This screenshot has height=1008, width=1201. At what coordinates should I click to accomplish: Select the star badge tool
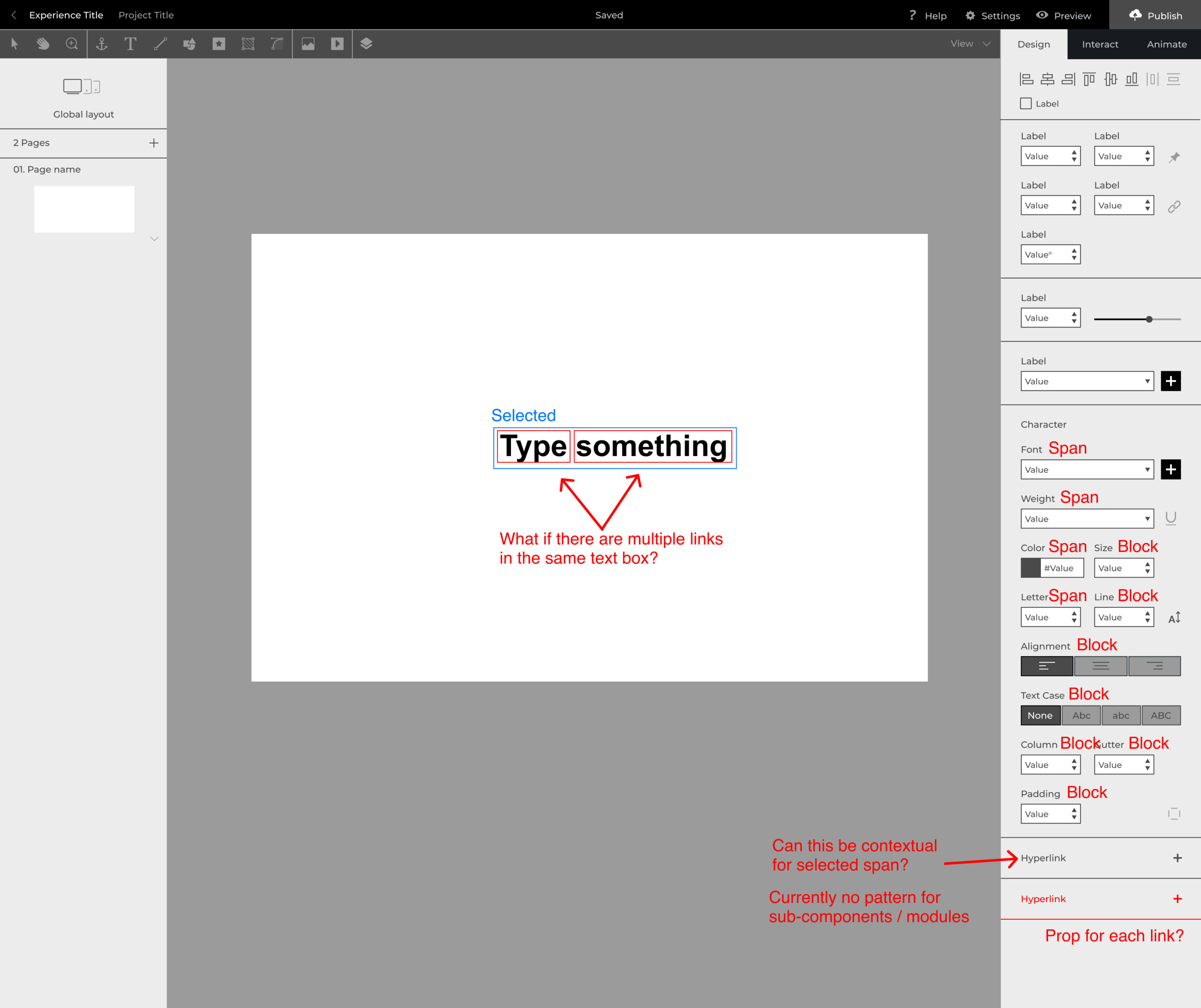(x=219, y=44)
